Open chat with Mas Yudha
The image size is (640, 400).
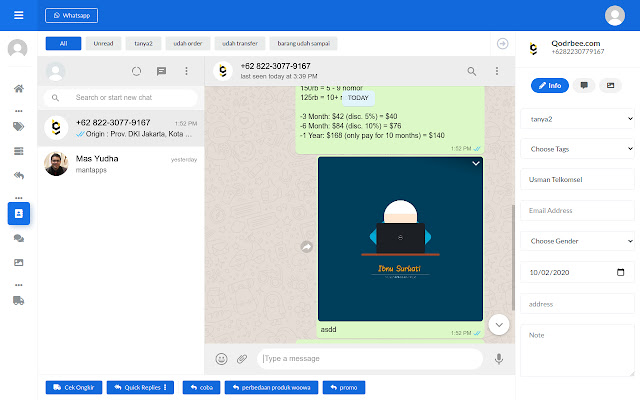pos(121,164)
